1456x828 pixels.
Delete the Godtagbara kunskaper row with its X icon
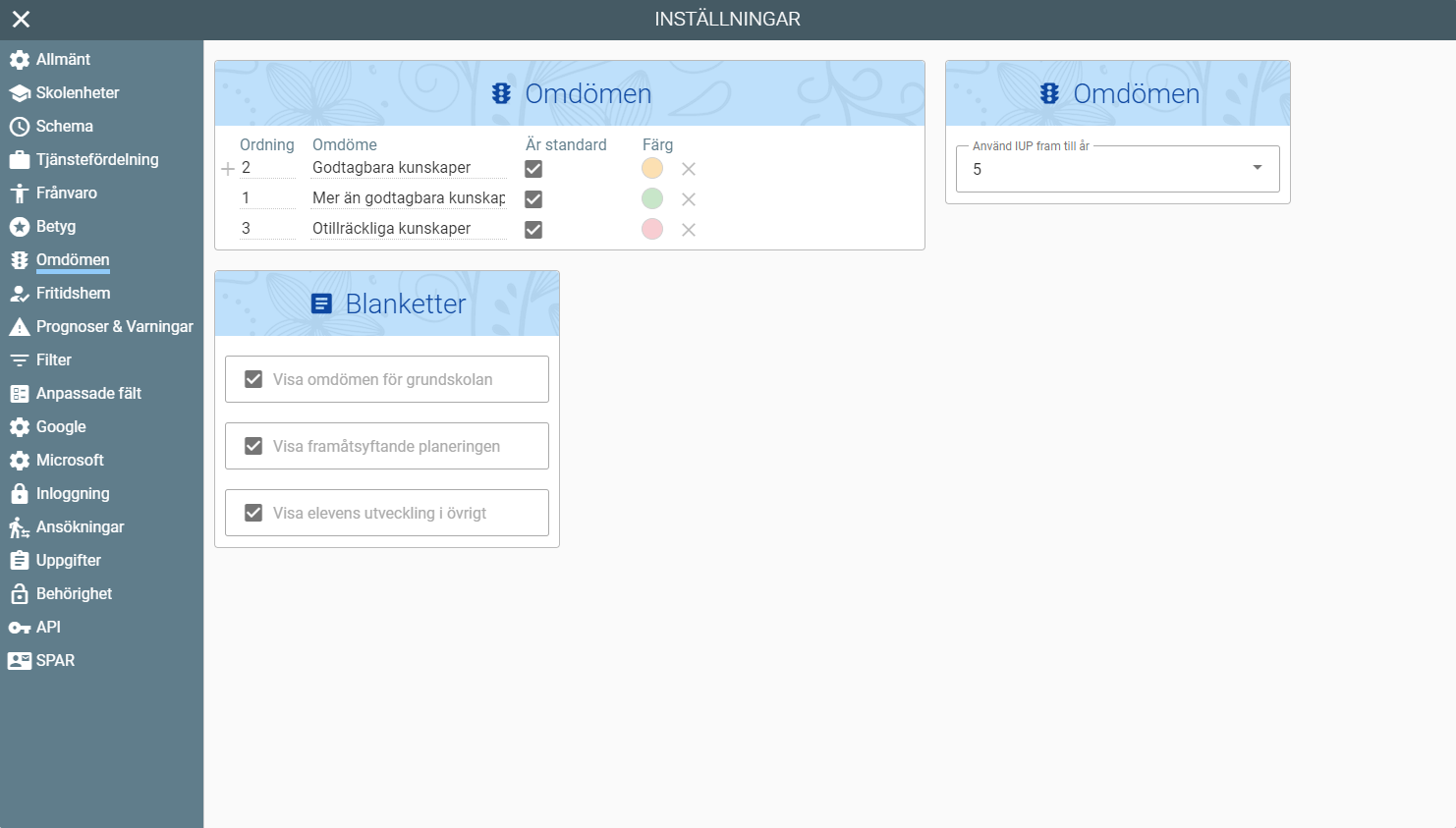click(x=689, y=169)
